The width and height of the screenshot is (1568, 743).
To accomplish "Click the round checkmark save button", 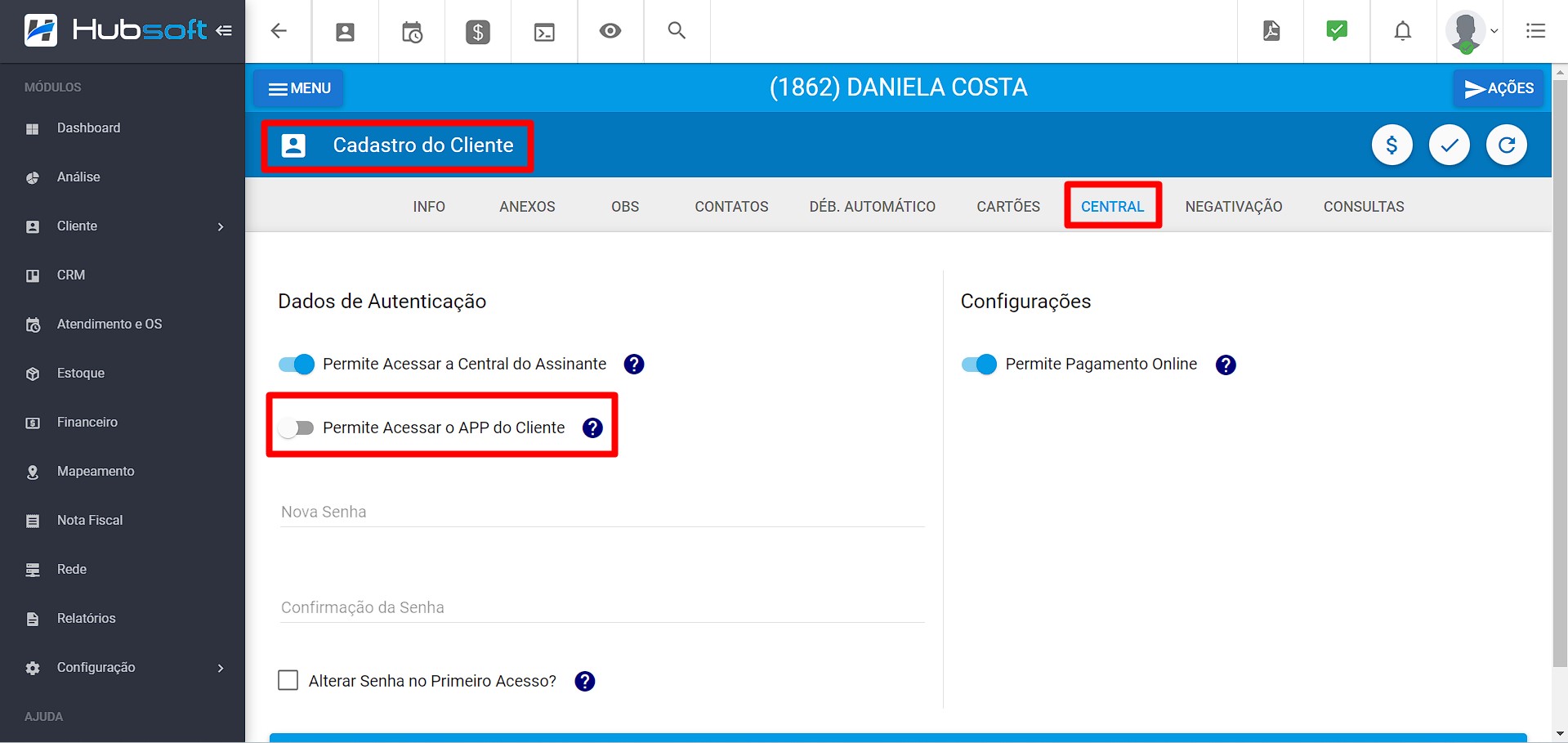I will [1450, 145].
